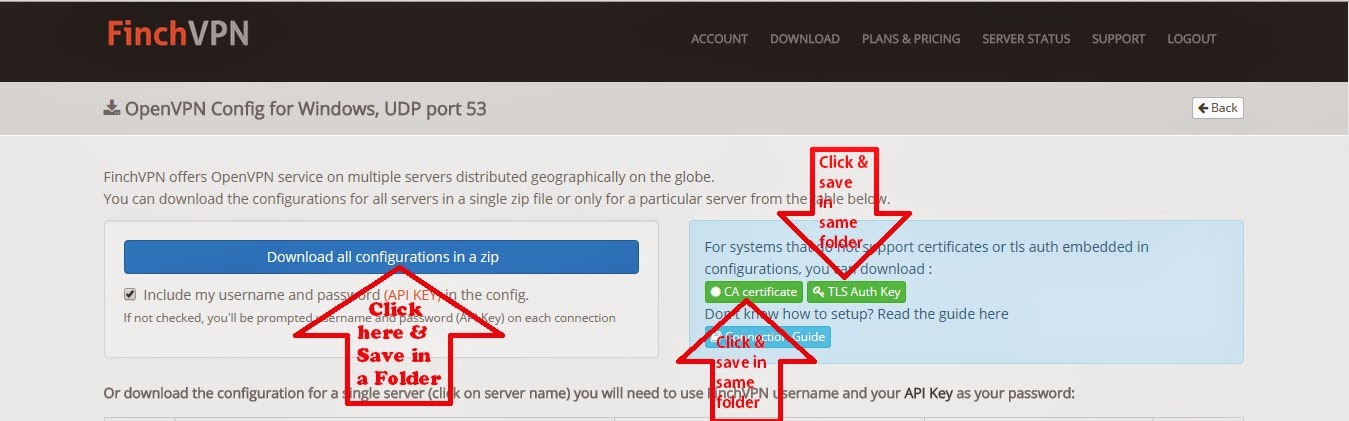
Task: Click the Back button
Action: point(1217,108)
